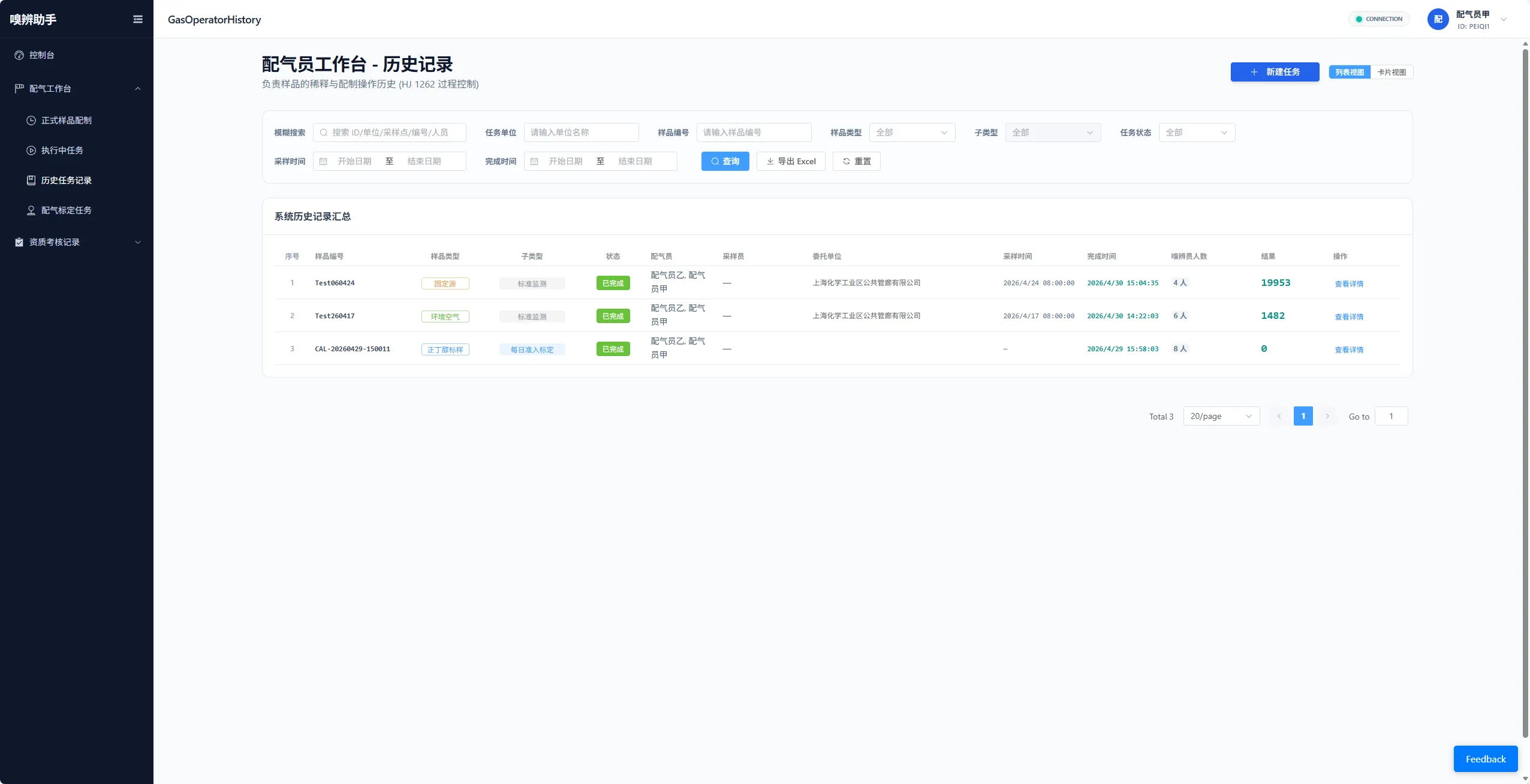Click the 固定源 sample type tag
Viewport: 1530px width, 784px height.
click(445, 284)
